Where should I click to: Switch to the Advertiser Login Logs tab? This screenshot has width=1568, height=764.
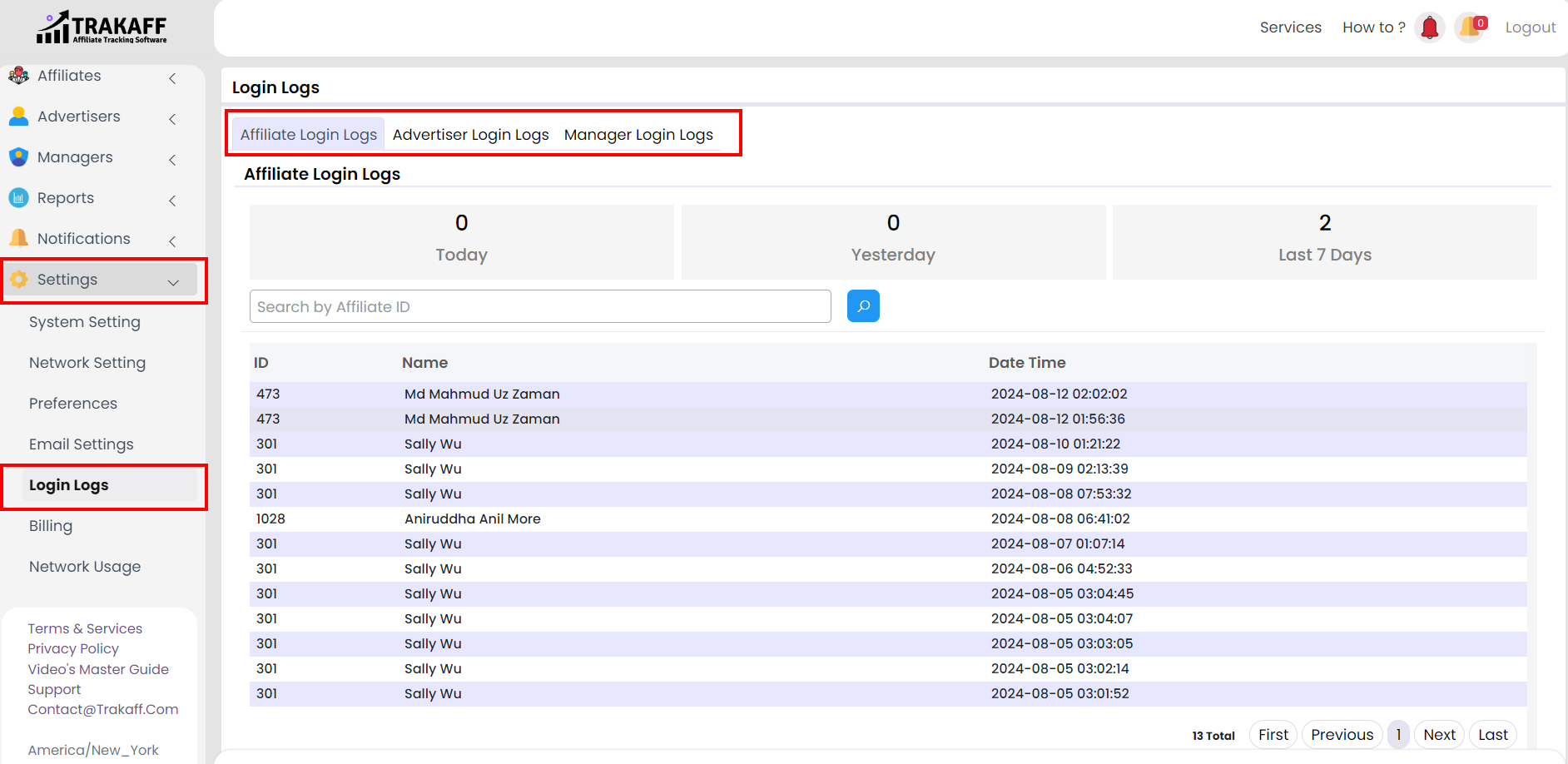[470, 134]
